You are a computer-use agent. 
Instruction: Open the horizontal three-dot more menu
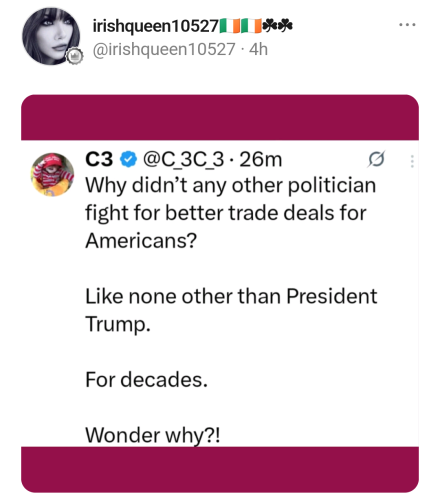407,24
